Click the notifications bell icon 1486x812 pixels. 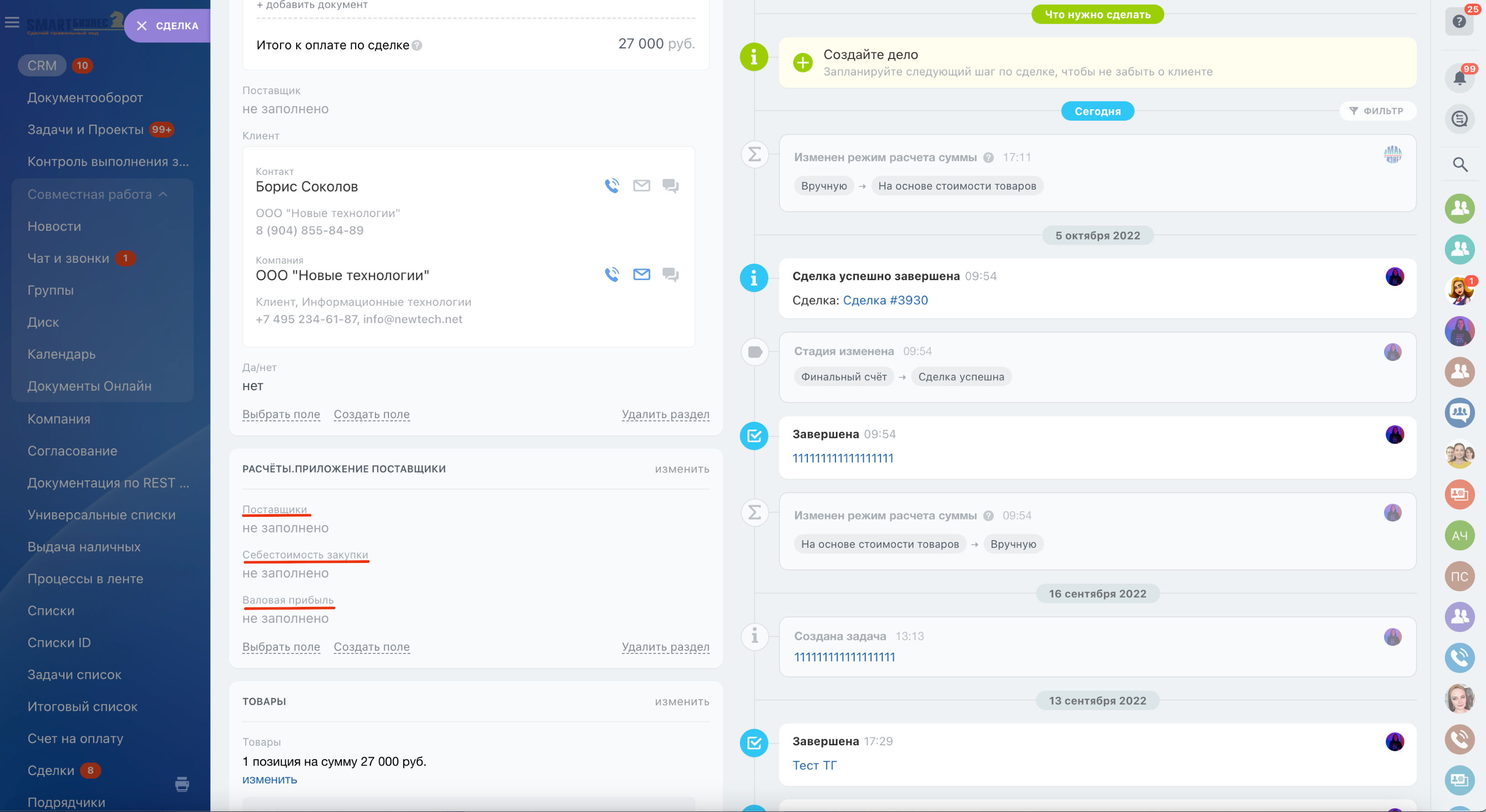1459,79
